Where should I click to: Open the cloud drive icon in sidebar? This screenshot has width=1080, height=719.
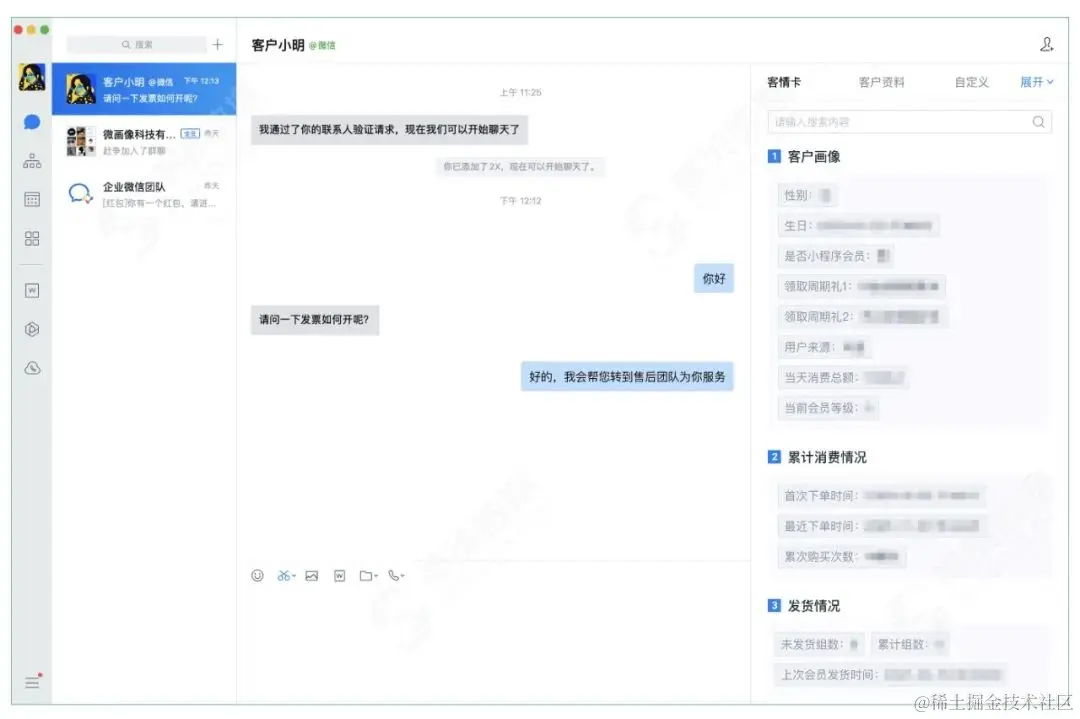(x=30, y=368)
